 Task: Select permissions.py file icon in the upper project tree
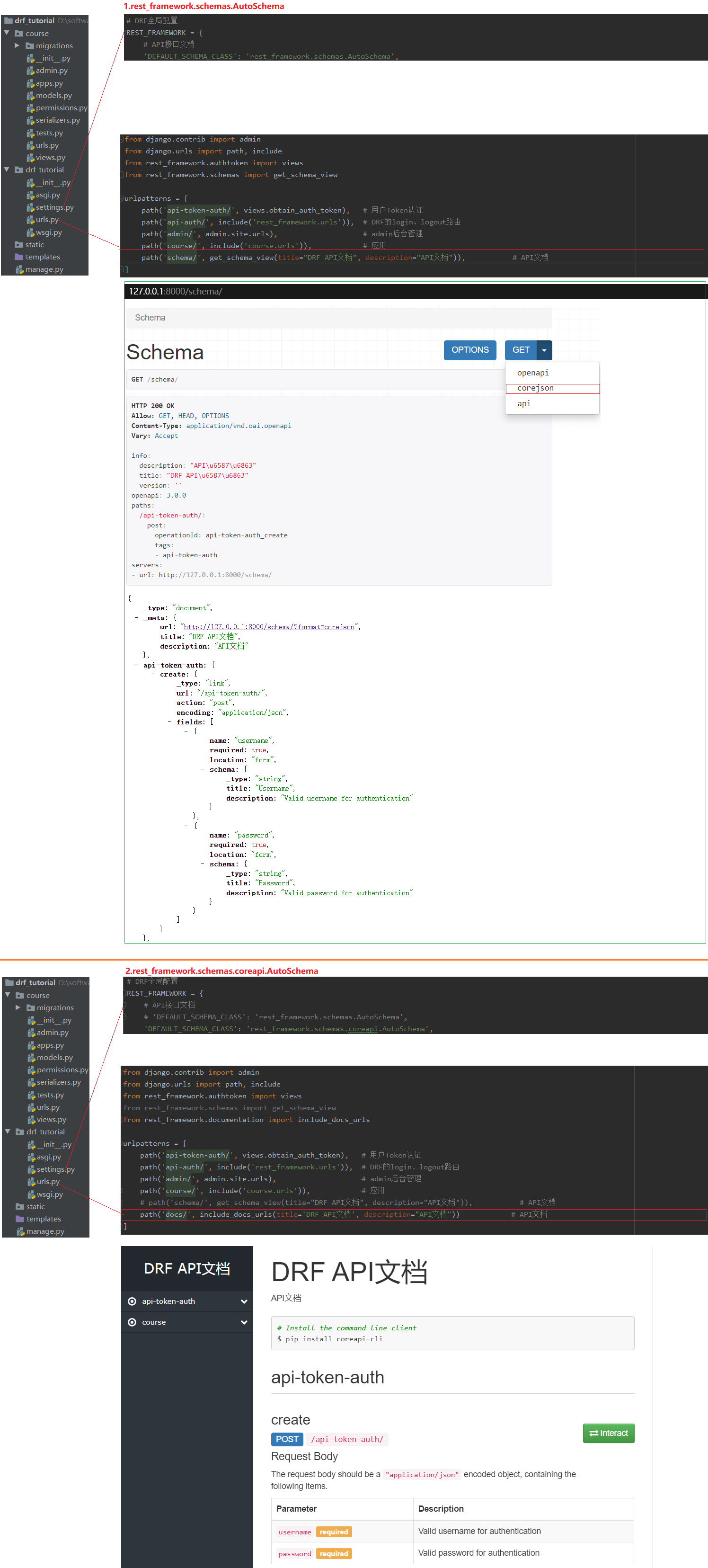[30, 108]
